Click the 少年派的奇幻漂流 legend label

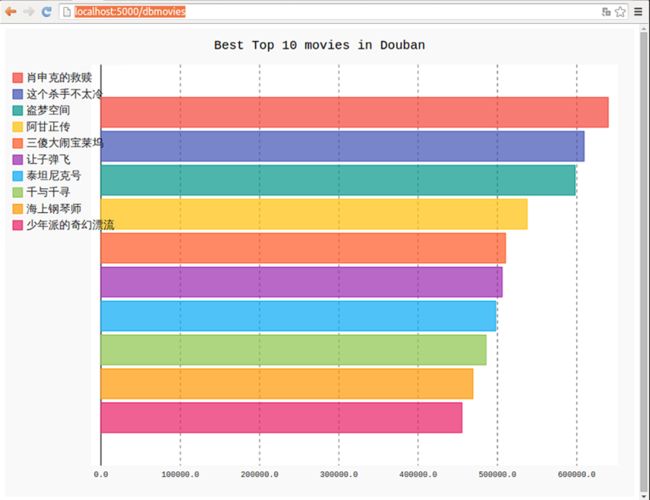[70, 225]
